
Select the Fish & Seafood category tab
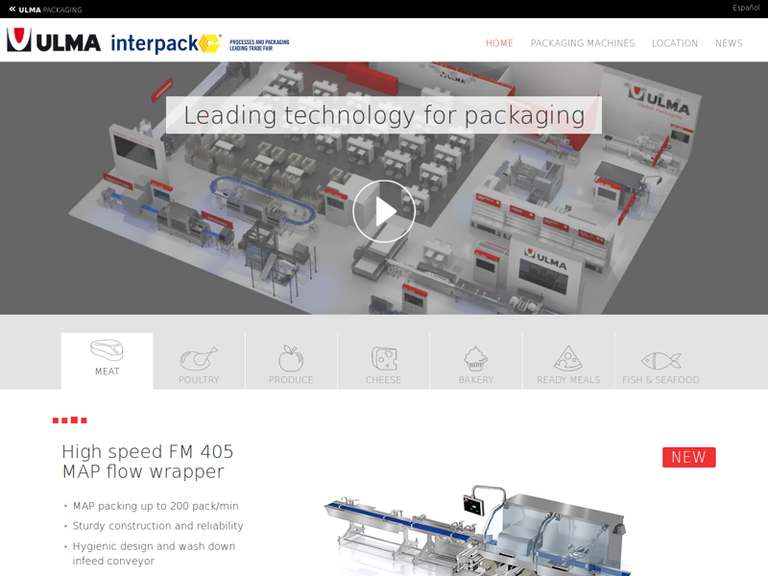(661, 361)
